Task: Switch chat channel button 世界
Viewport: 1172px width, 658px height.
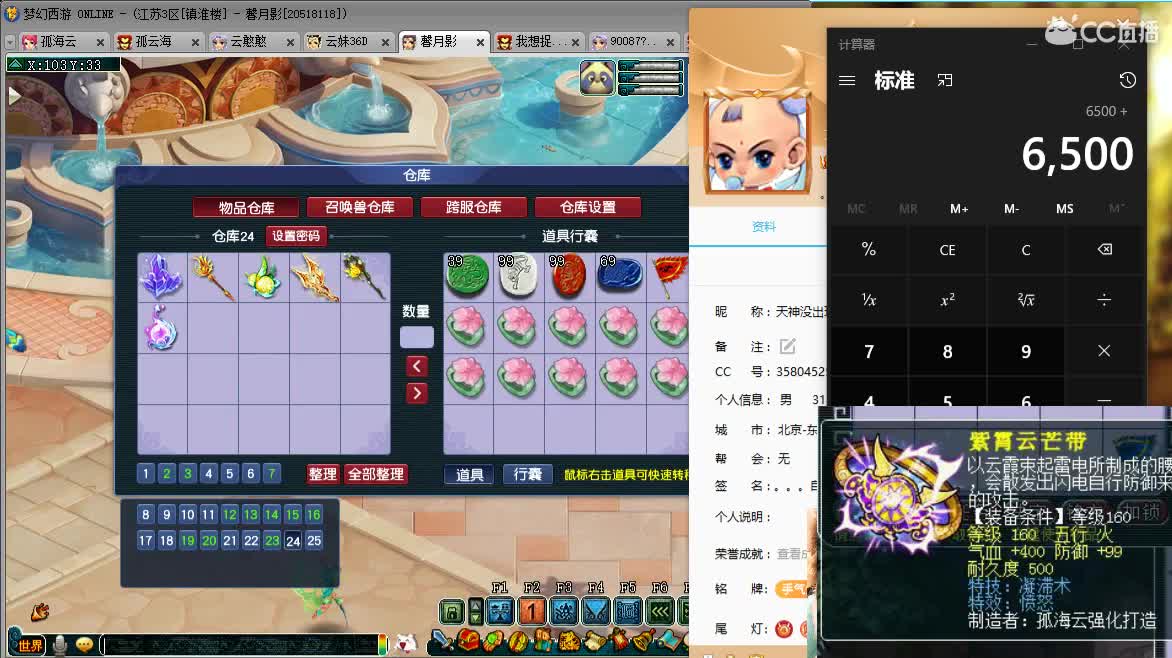Action: click(31, 645)
